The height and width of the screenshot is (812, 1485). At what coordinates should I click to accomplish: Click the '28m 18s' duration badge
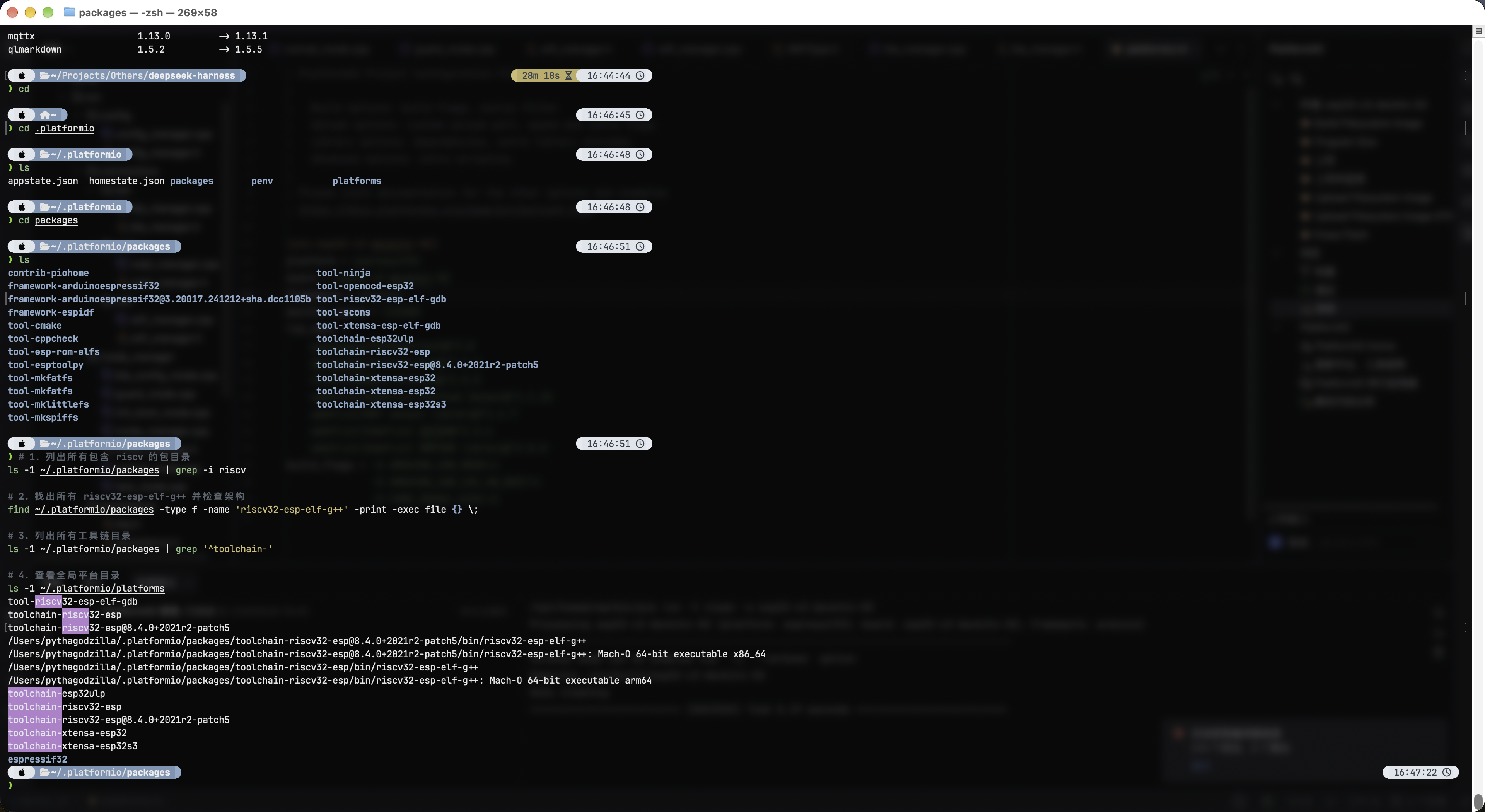[x=545, y=75]
